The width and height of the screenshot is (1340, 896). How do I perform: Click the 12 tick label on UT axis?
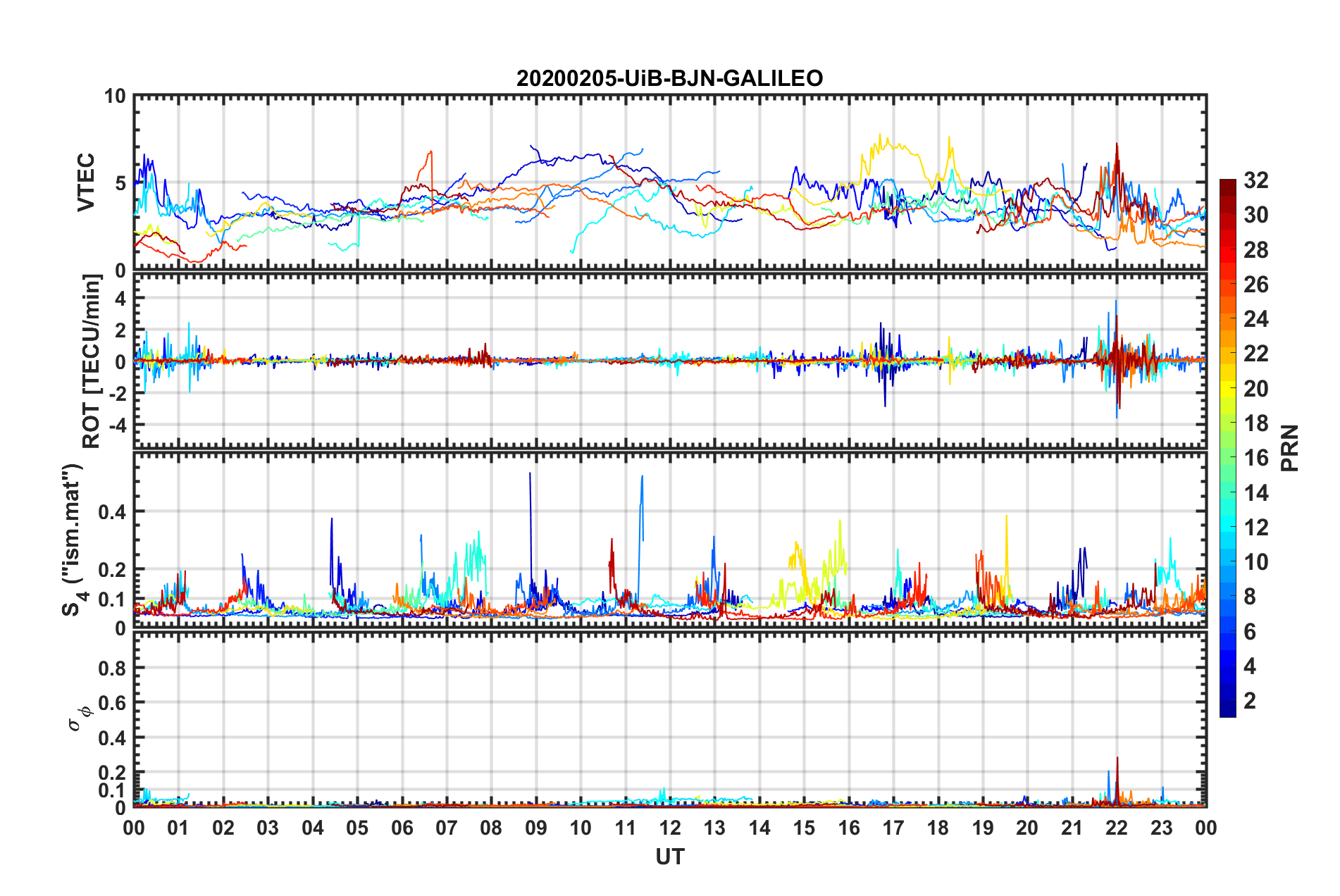pos(670,828)
